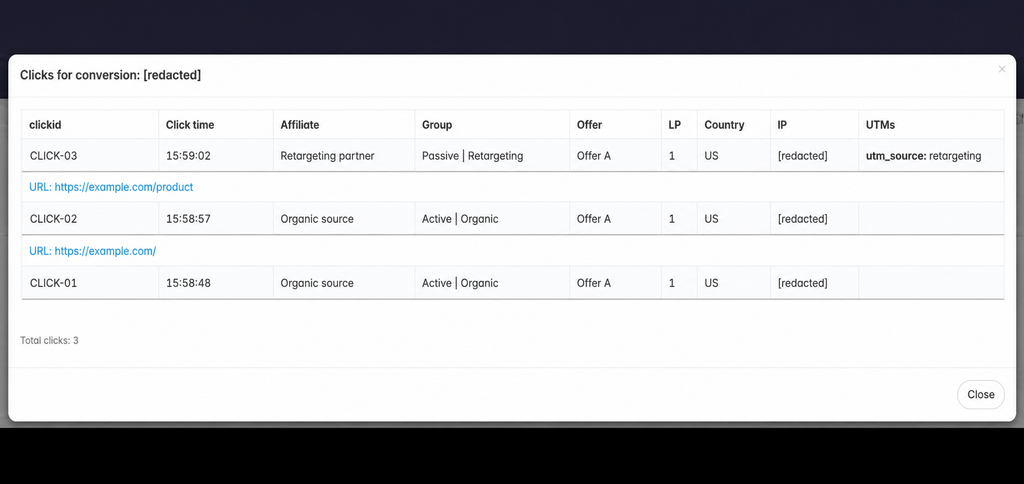Click LP value 1 in the CLICK-01 row

[x=671, y=283]
